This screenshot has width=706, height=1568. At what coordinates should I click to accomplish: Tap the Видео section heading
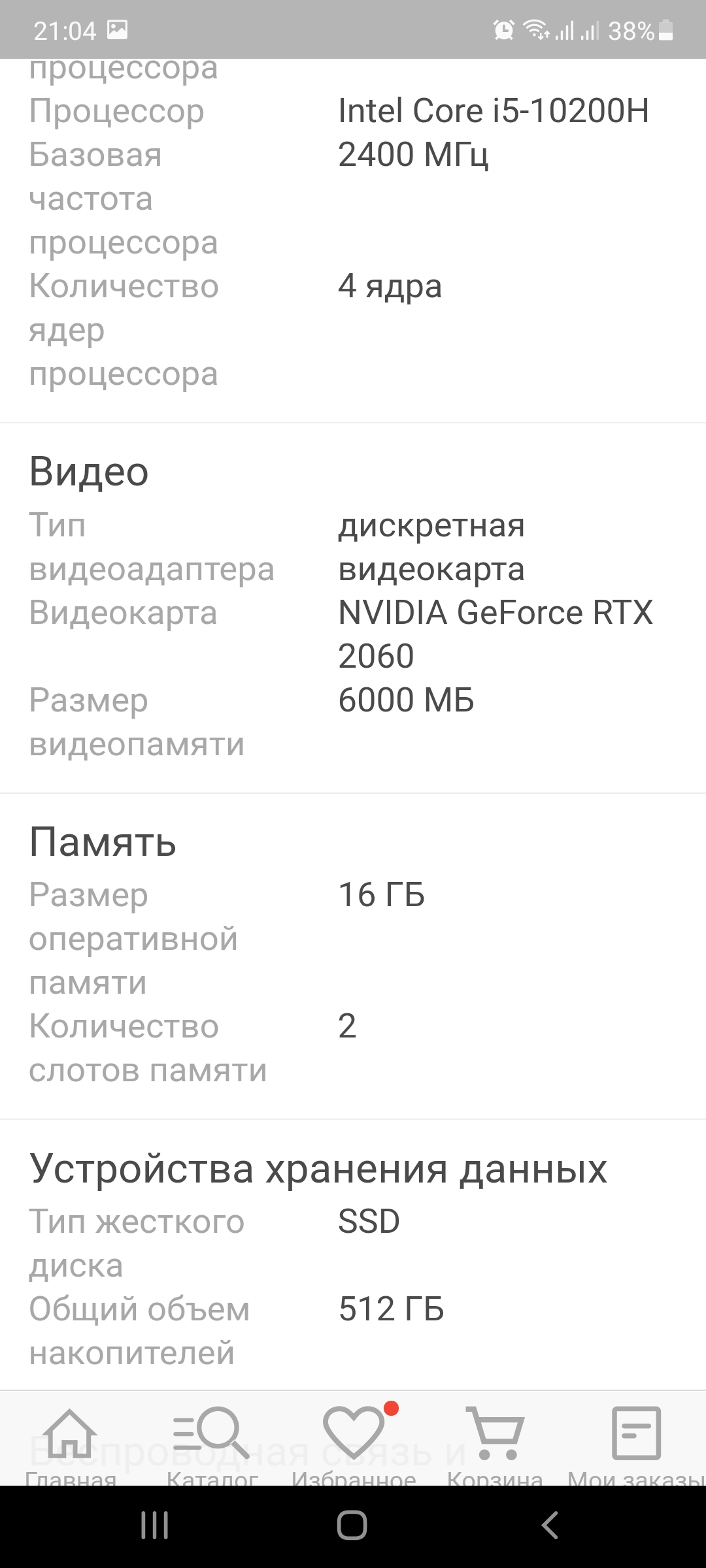89,472
